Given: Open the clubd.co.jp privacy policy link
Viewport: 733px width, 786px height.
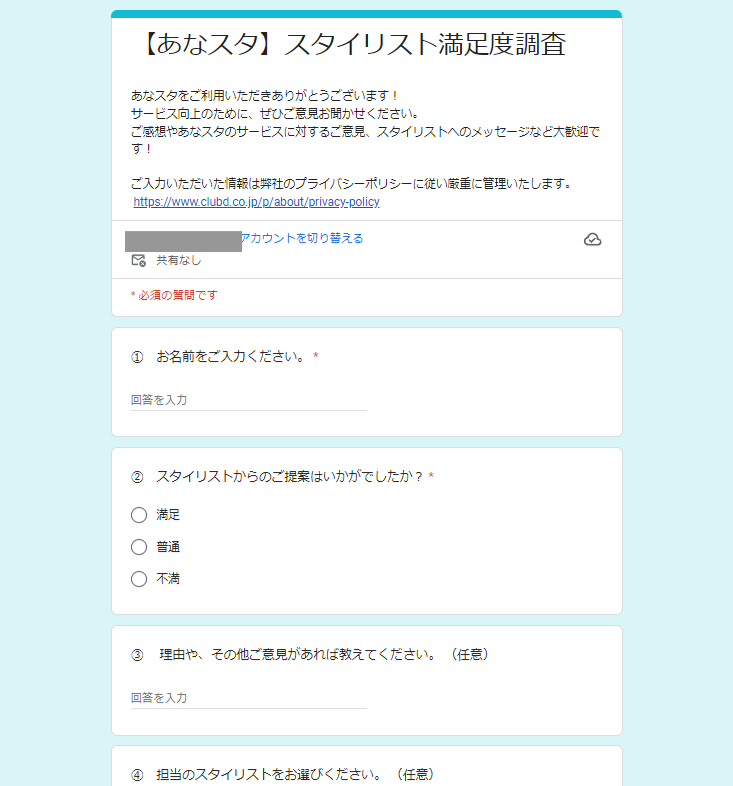Looking at the screenshot, I should point(256,201).
